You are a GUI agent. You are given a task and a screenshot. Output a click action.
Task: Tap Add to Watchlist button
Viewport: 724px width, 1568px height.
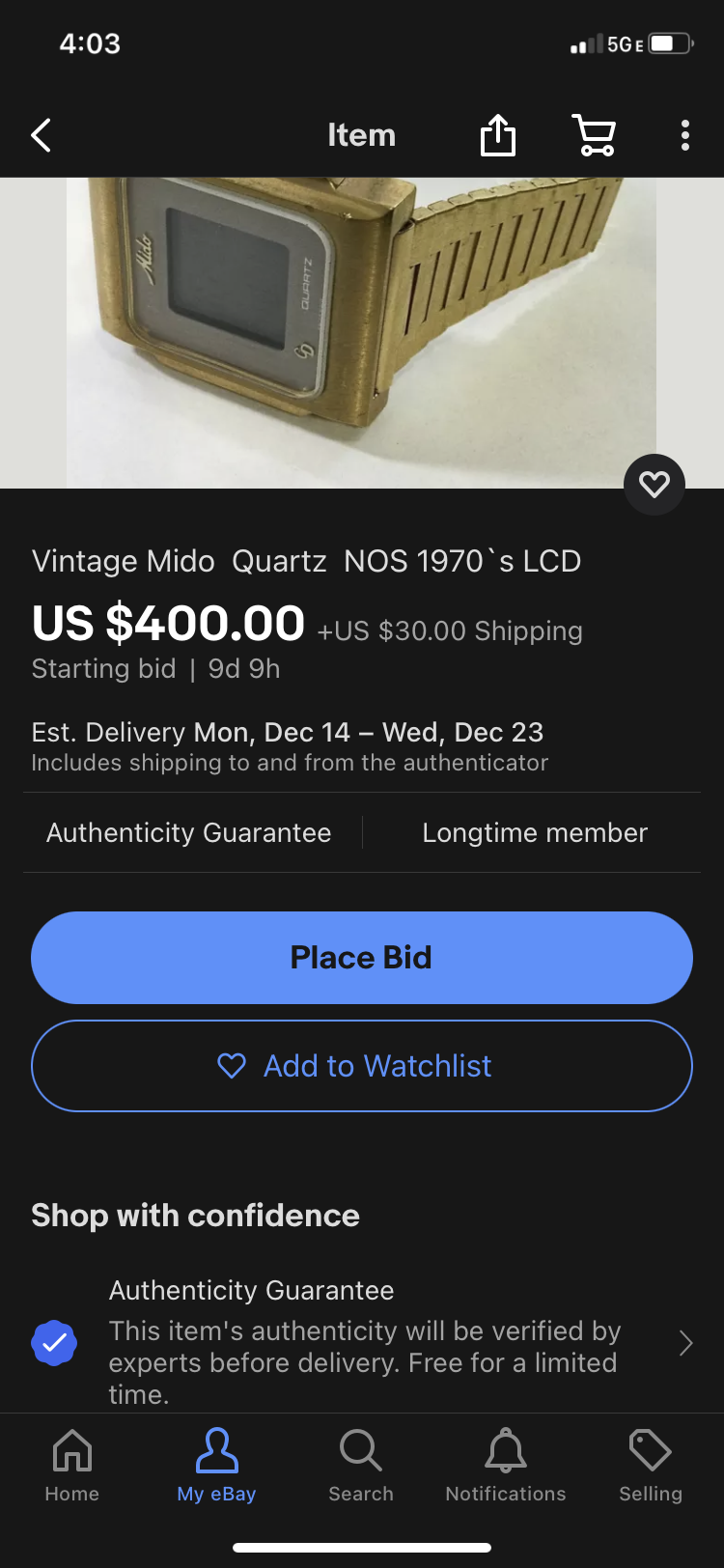(x=362, y=1066)
